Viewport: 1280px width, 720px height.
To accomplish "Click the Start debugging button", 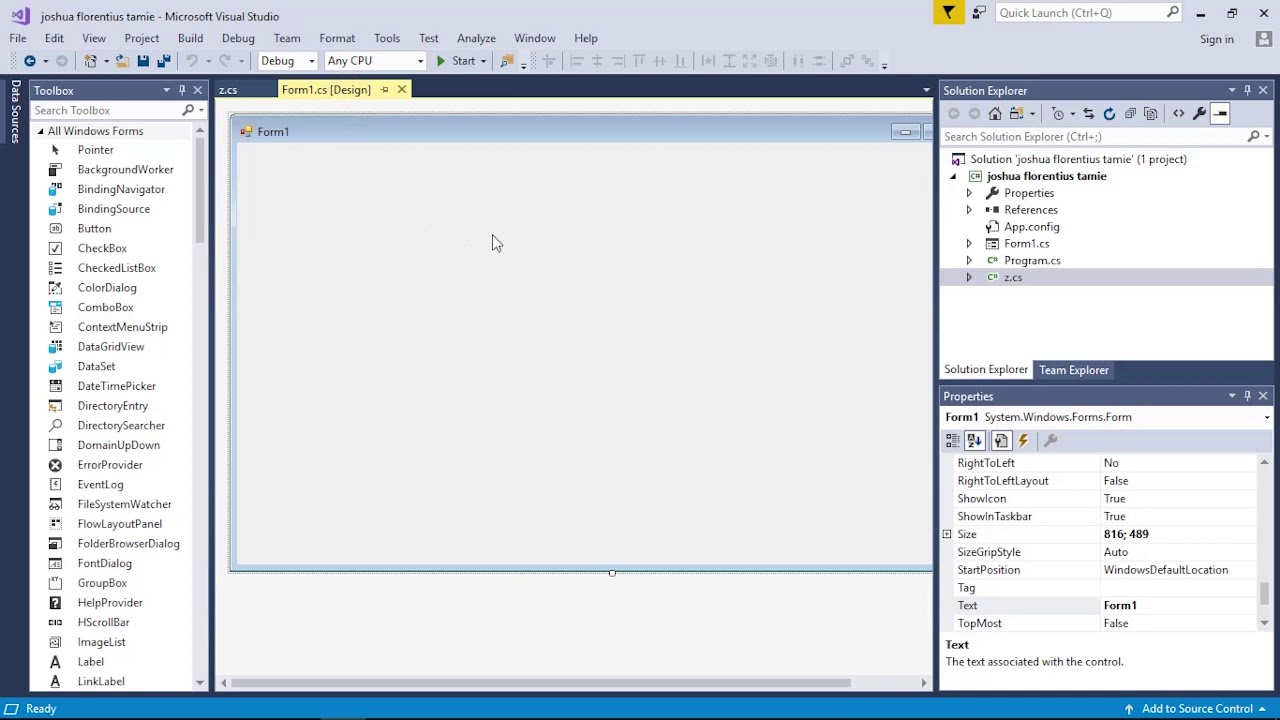I will 455,61.
